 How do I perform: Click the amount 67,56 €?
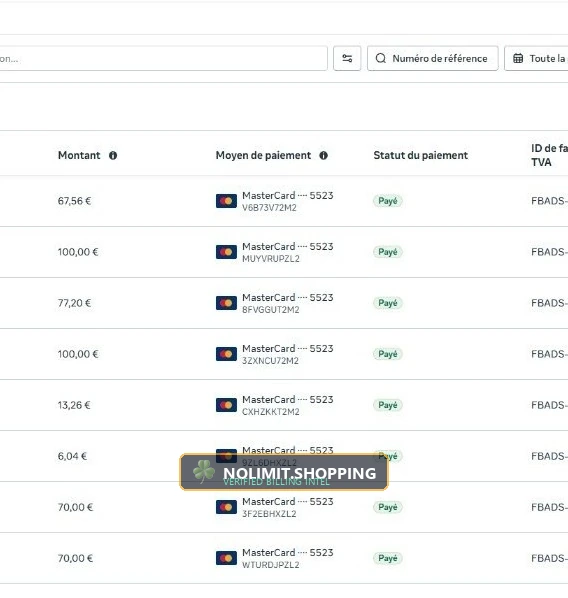tap(74, 201)
